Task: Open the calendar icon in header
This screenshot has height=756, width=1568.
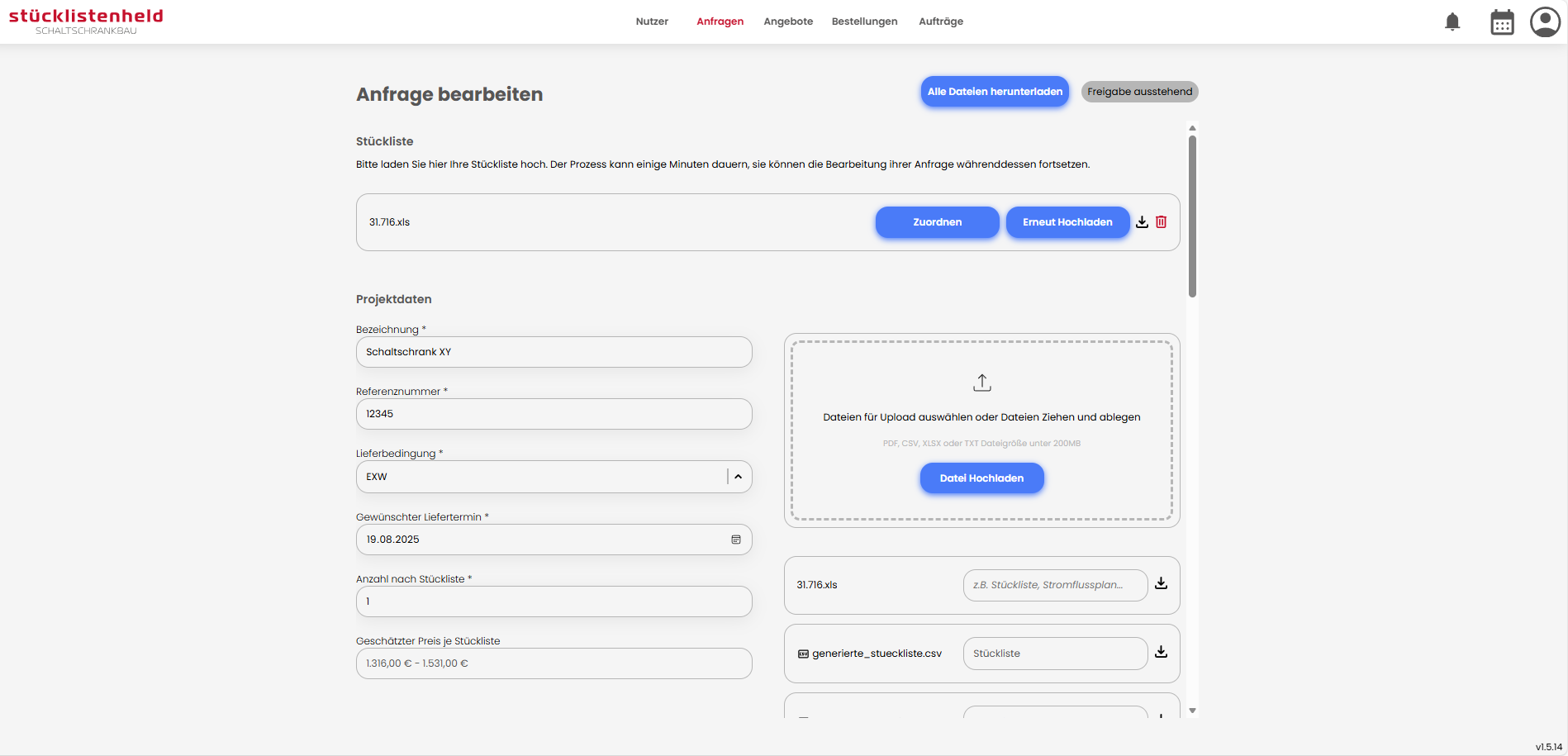Action: coord(1502,22)
